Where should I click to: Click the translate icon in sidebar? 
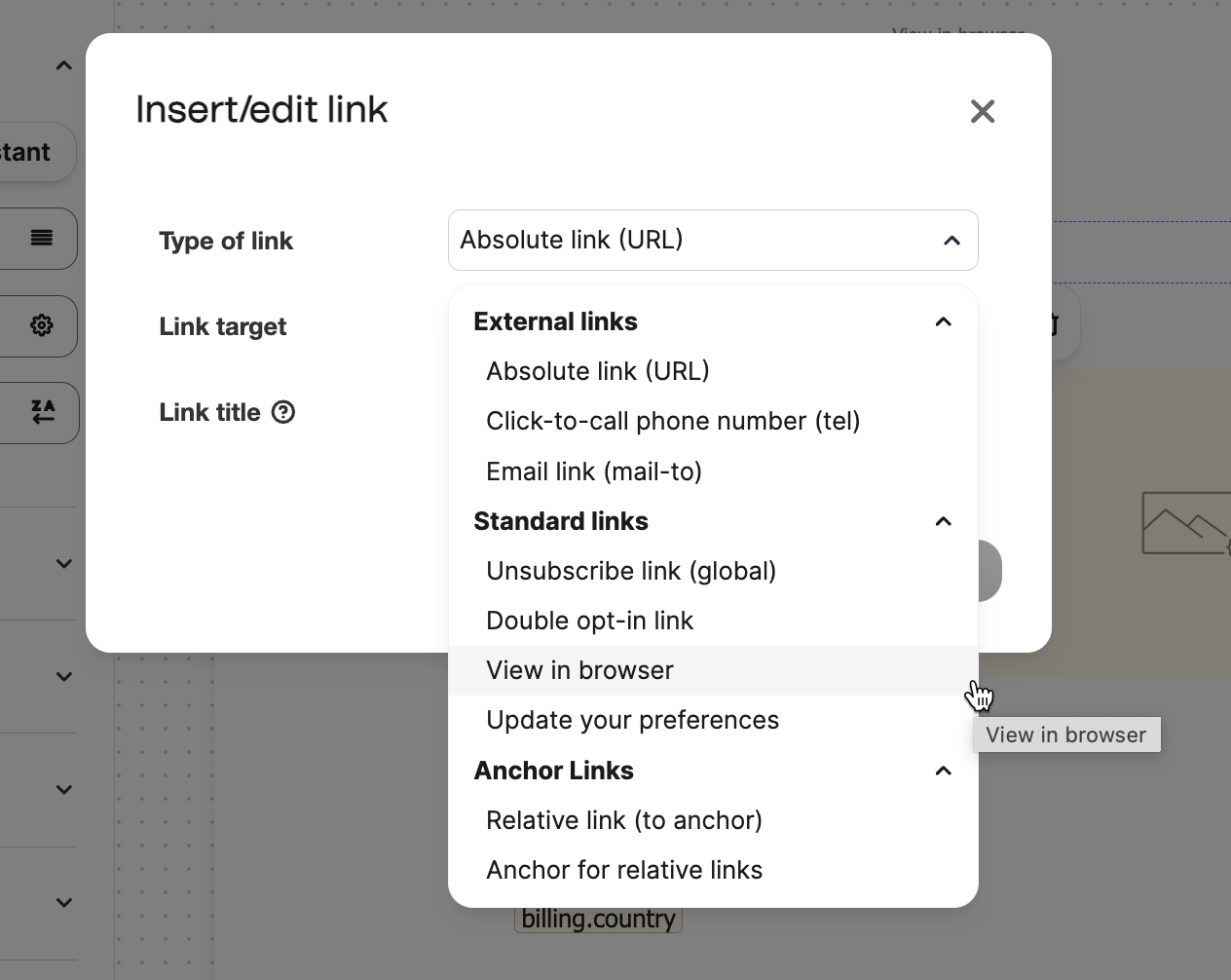(x=43, y=412)
